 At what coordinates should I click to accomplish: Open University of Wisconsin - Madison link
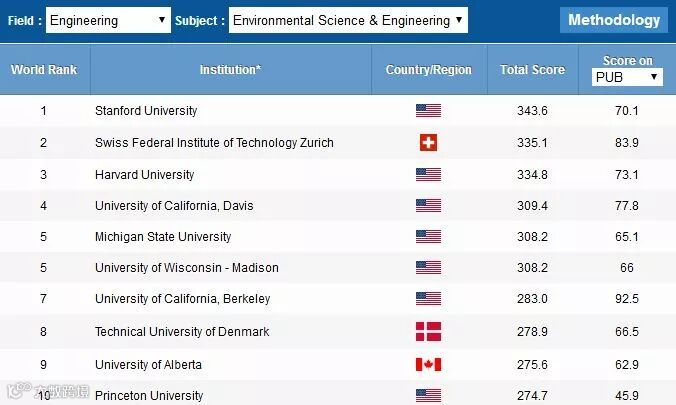pyautogui.click(x=187, y=268)
